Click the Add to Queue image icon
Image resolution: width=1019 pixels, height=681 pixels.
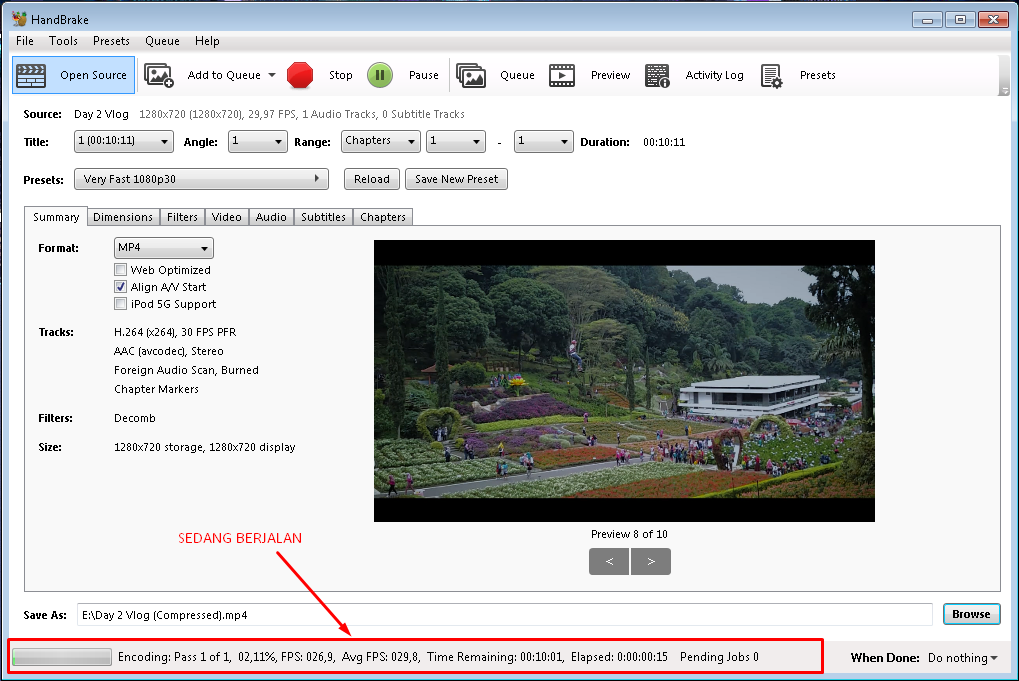pos(159,75)
